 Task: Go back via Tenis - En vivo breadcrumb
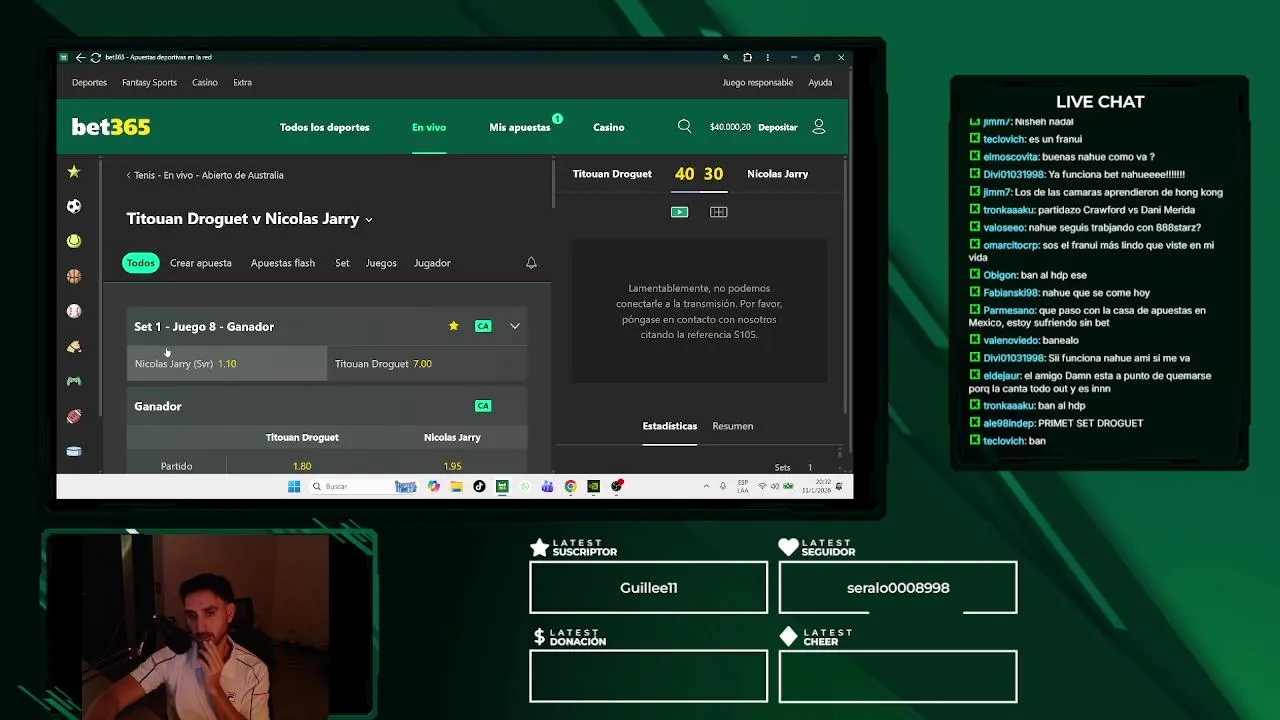click(205, 175)
